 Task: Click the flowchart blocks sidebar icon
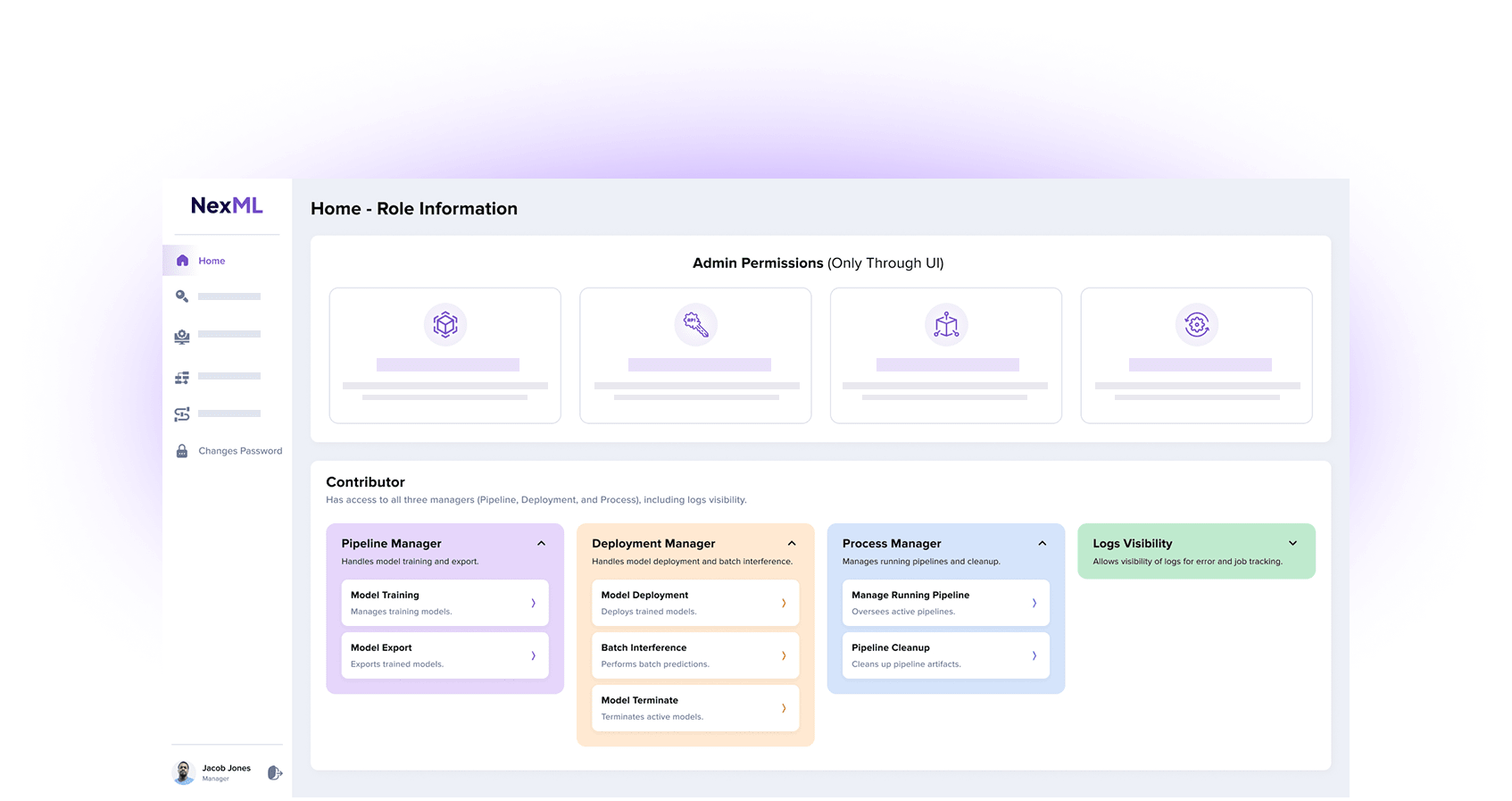tap(182, 378)
